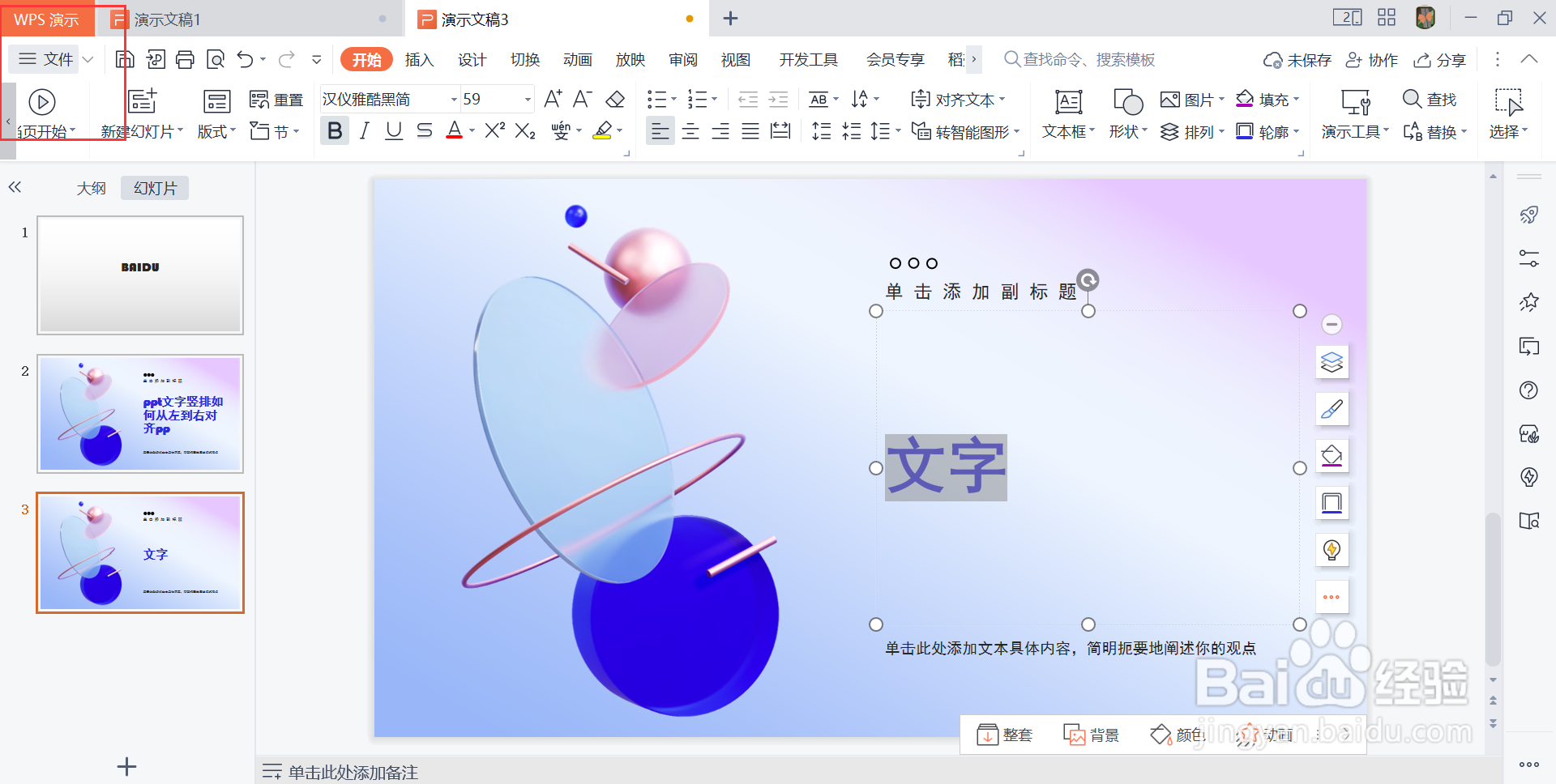Image resolution: width=1556 pixels, height=784 pixels.
Task: Switch to Insert 插入 tab
Action: click(419, 59)
